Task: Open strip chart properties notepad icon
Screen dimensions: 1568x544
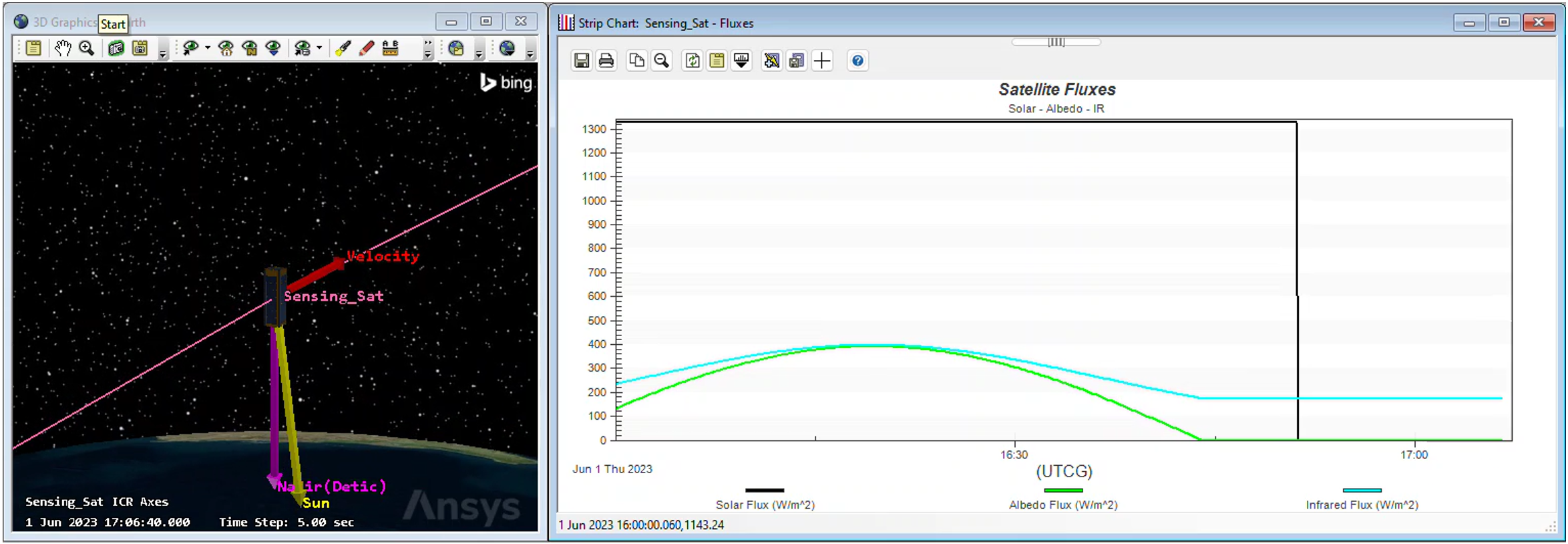Action: click(717, 61)
